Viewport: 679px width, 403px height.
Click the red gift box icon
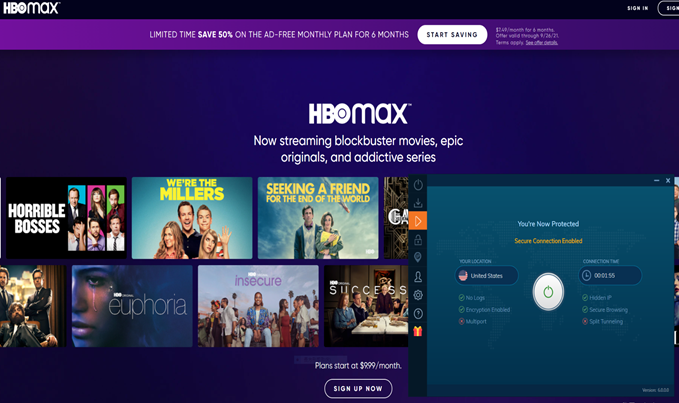(x=418, y=332)
